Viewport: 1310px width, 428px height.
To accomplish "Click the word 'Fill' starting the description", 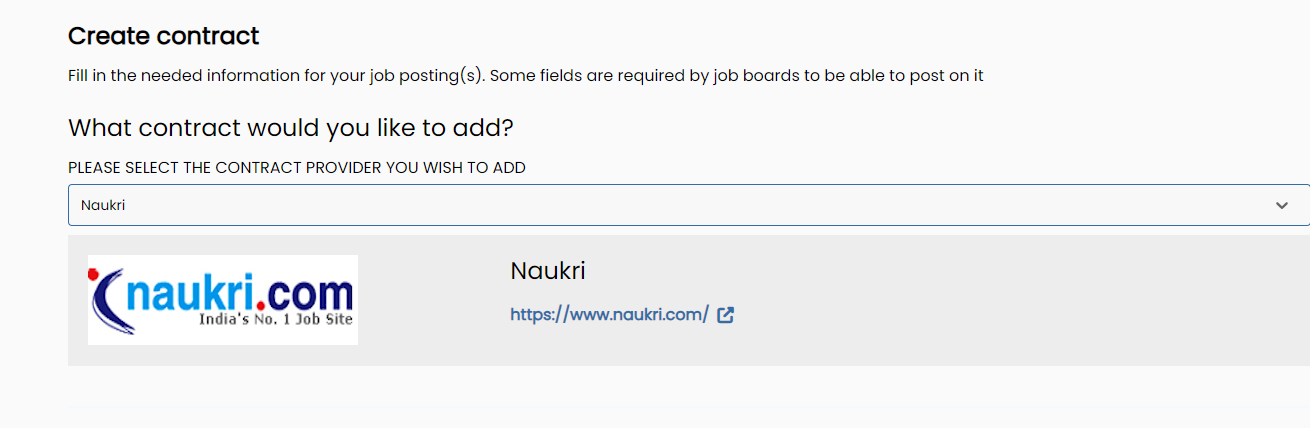I will pos(78,76).
